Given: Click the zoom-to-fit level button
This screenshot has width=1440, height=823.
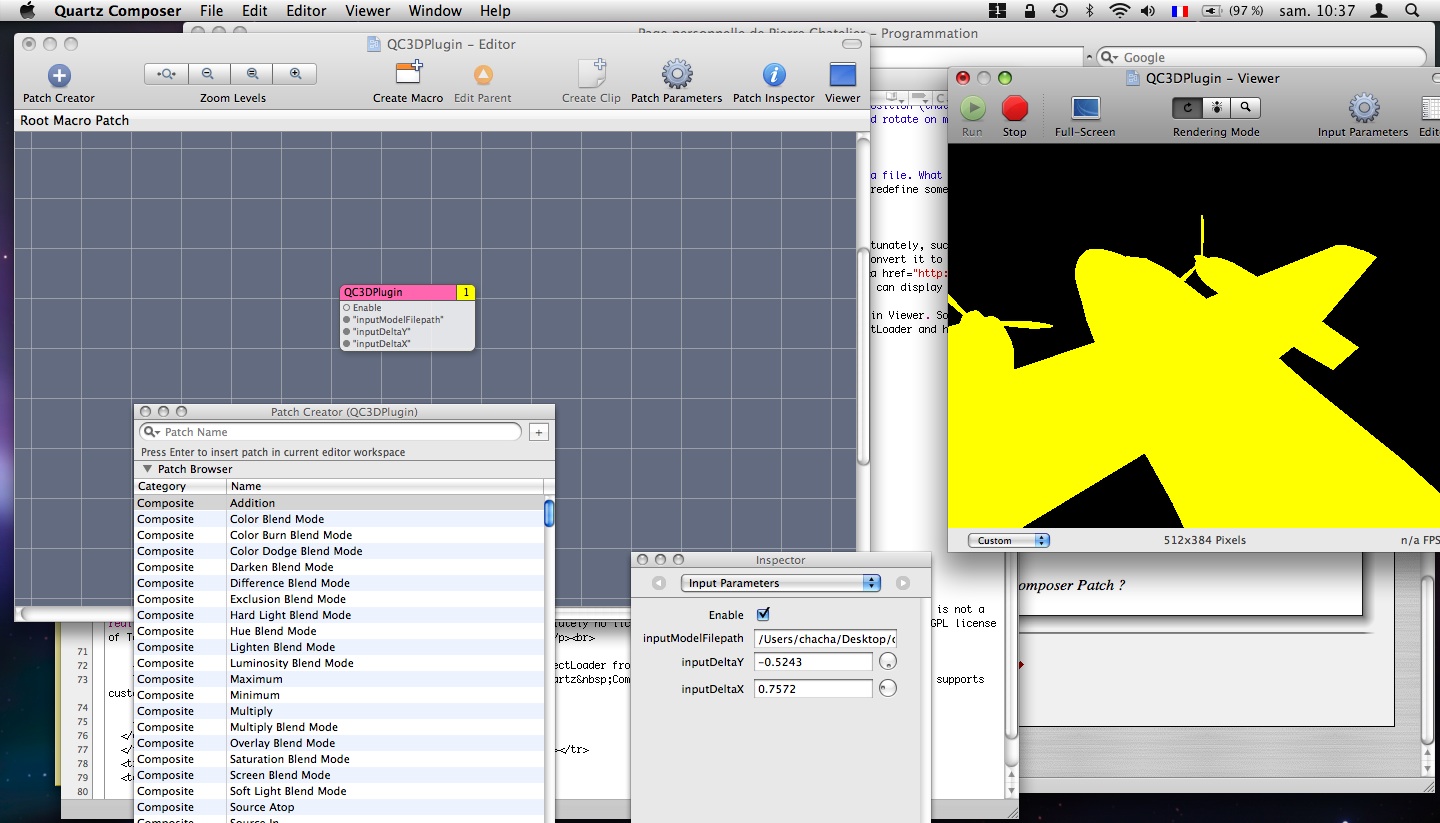Looking at the screenshot, I should click(167, 74).
